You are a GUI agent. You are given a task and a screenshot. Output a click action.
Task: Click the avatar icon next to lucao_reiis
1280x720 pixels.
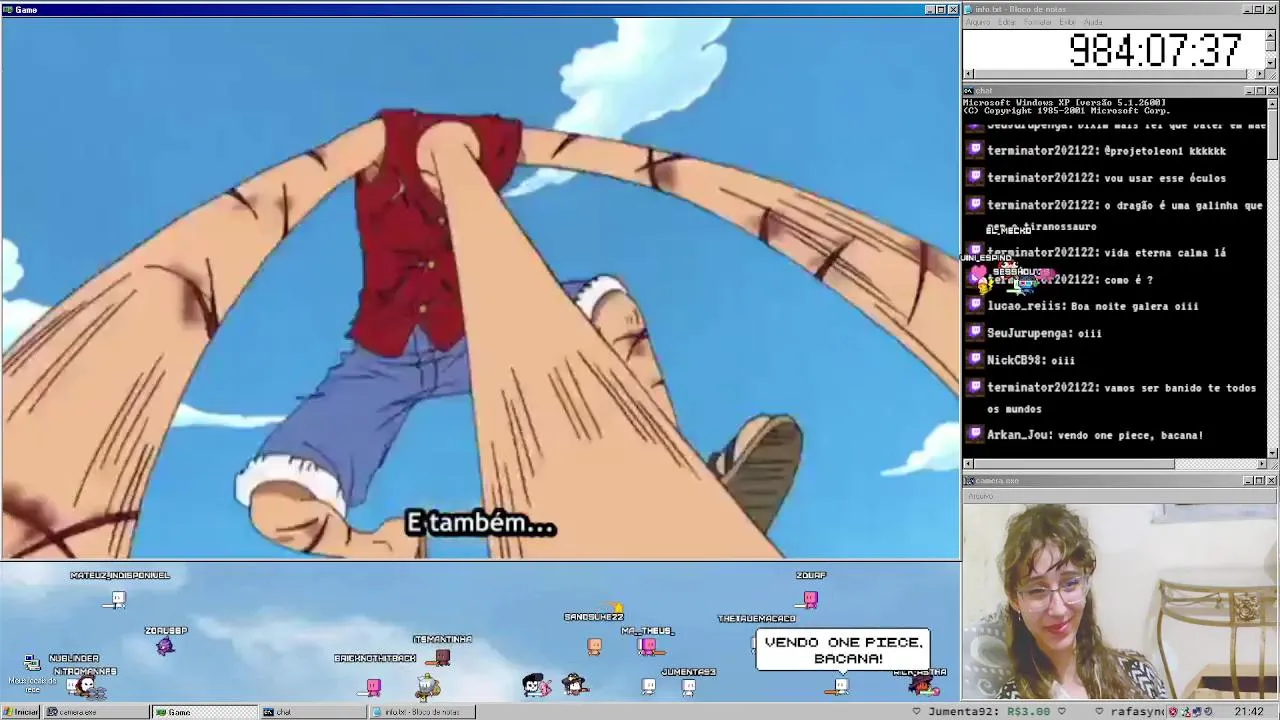click(x=975, y=305)
